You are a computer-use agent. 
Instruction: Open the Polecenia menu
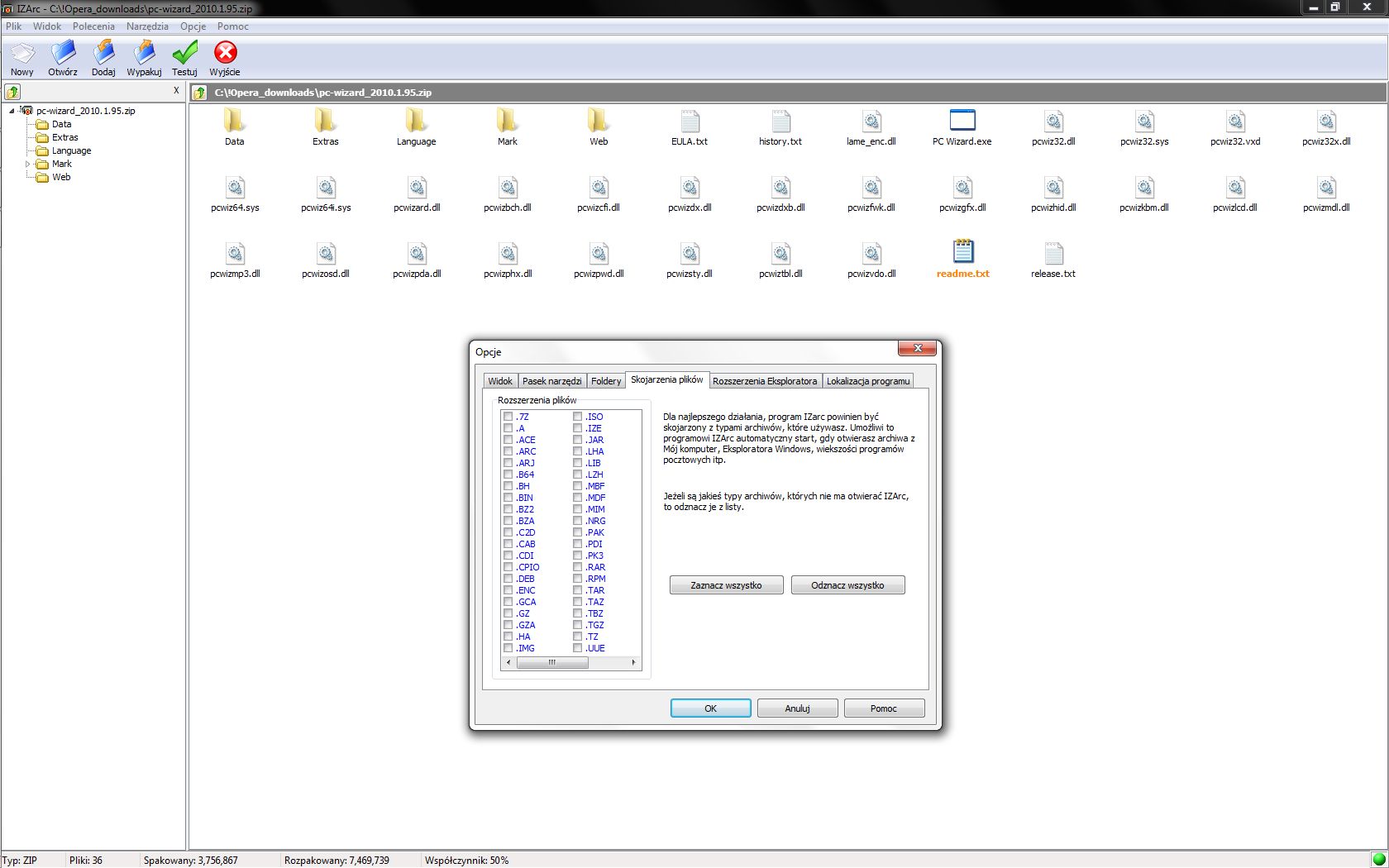93,26
